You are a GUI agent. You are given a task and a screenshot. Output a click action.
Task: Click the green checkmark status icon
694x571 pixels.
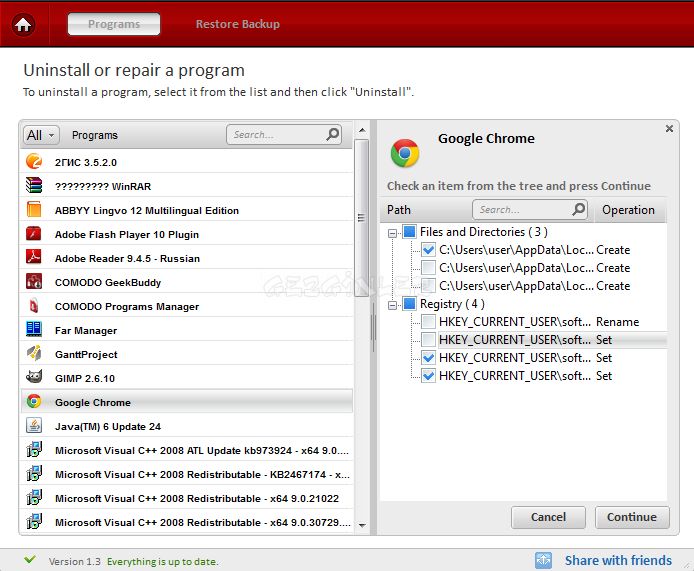[30, 559]
